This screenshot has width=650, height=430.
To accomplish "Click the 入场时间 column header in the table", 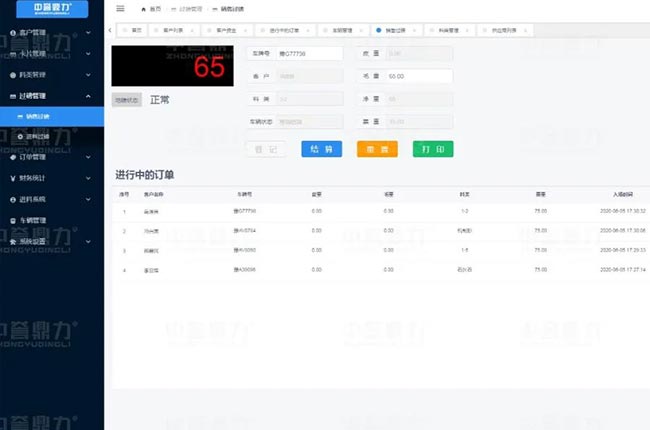I will tap(623, 194).
